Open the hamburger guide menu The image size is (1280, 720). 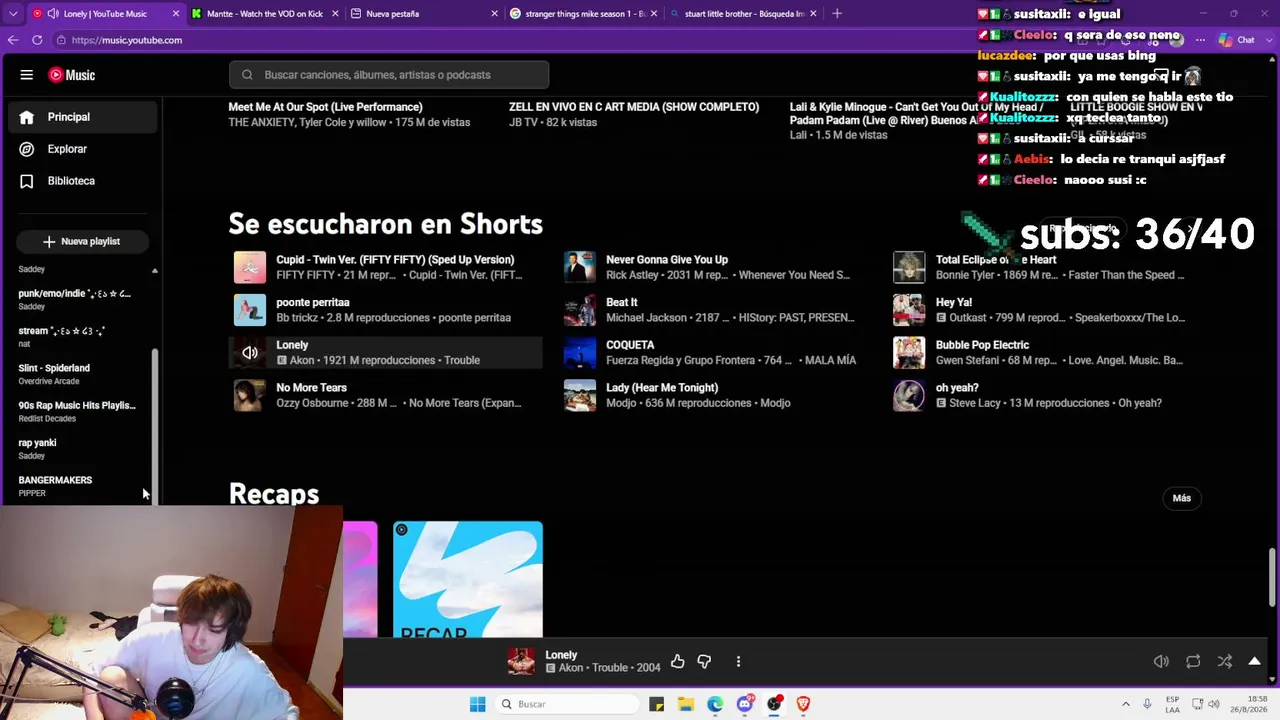pos(27,75)
